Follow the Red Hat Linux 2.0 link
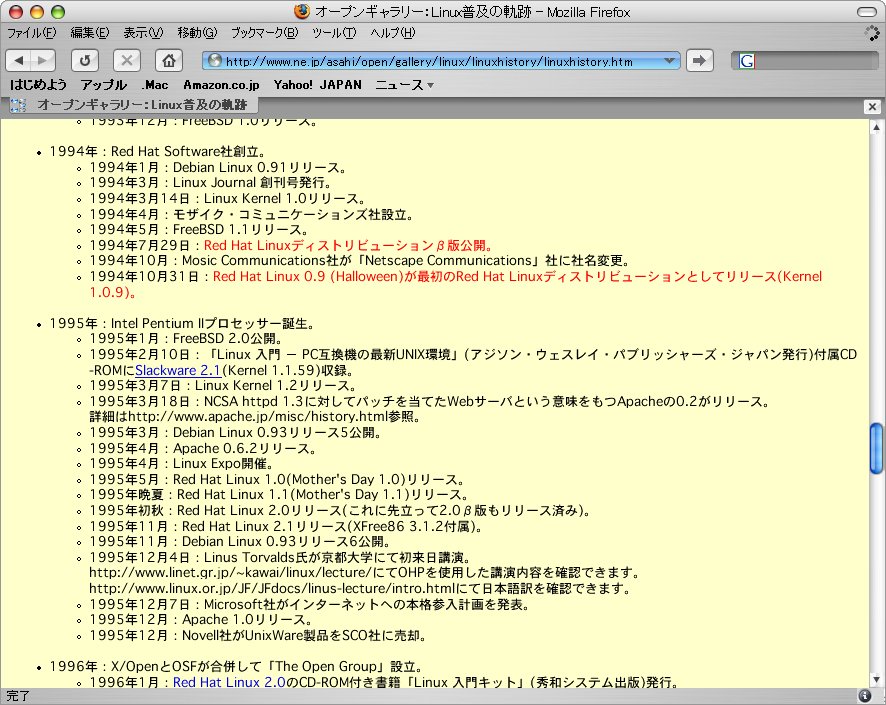This screenshot has height=705, width=886. [x=229, y=682]
